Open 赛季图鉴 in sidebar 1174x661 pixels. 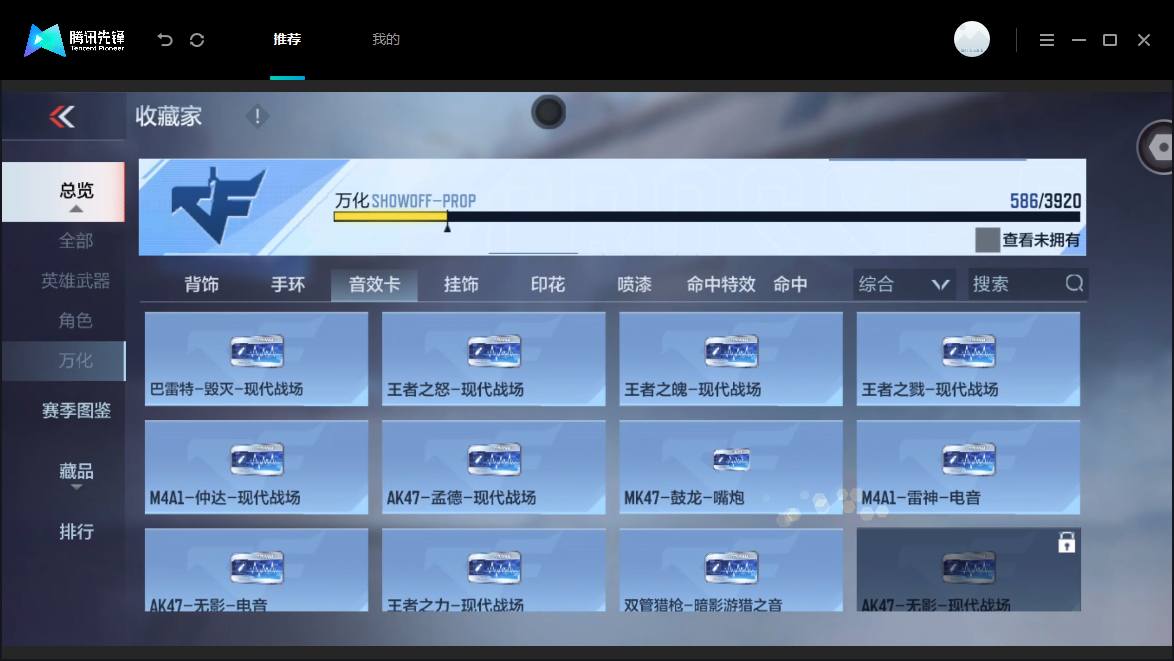(76, 410)
